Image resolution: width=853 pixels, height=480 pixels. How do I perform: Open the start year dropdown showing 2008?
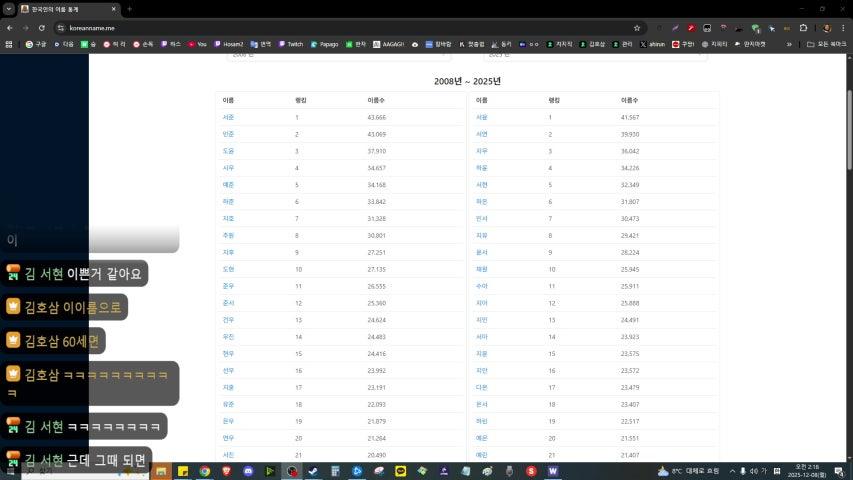pyautogui.click(x=337, y=55)
